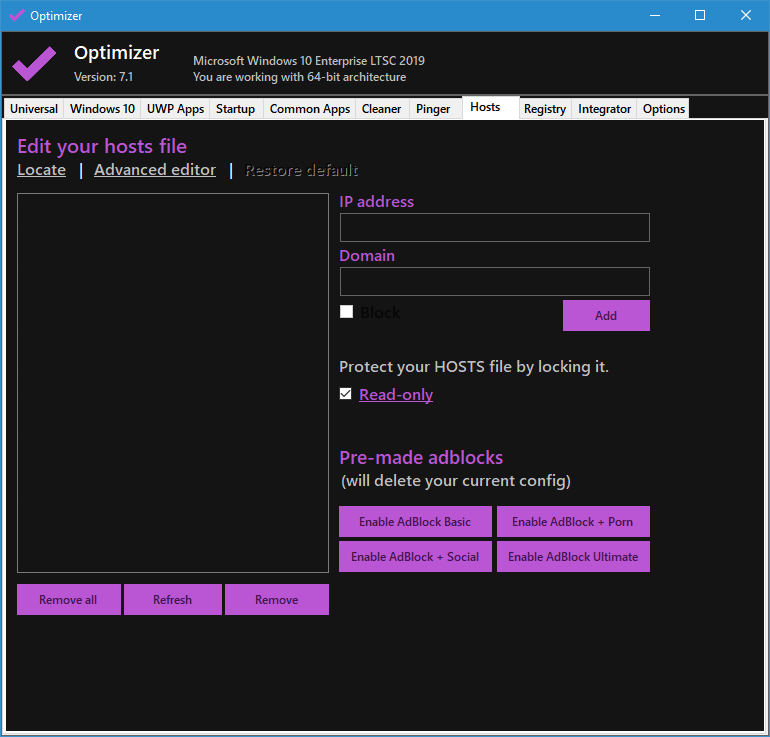Open the Windows 10 tab
770x737 pixels.
[x=102, y=109]
